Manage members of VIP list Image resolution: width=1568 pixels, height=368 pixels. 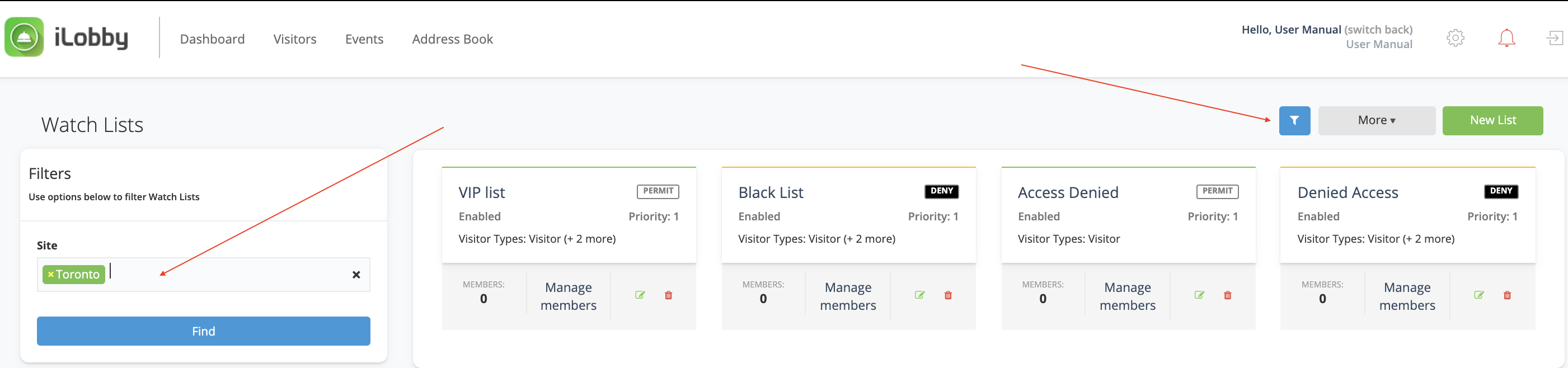pos(569,296)
